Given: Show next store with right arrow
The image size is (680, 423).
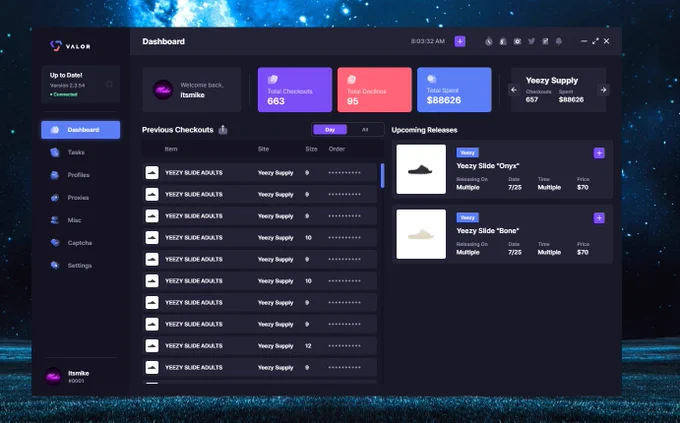Looking at the screenshot, I should [x=603, y=90].
